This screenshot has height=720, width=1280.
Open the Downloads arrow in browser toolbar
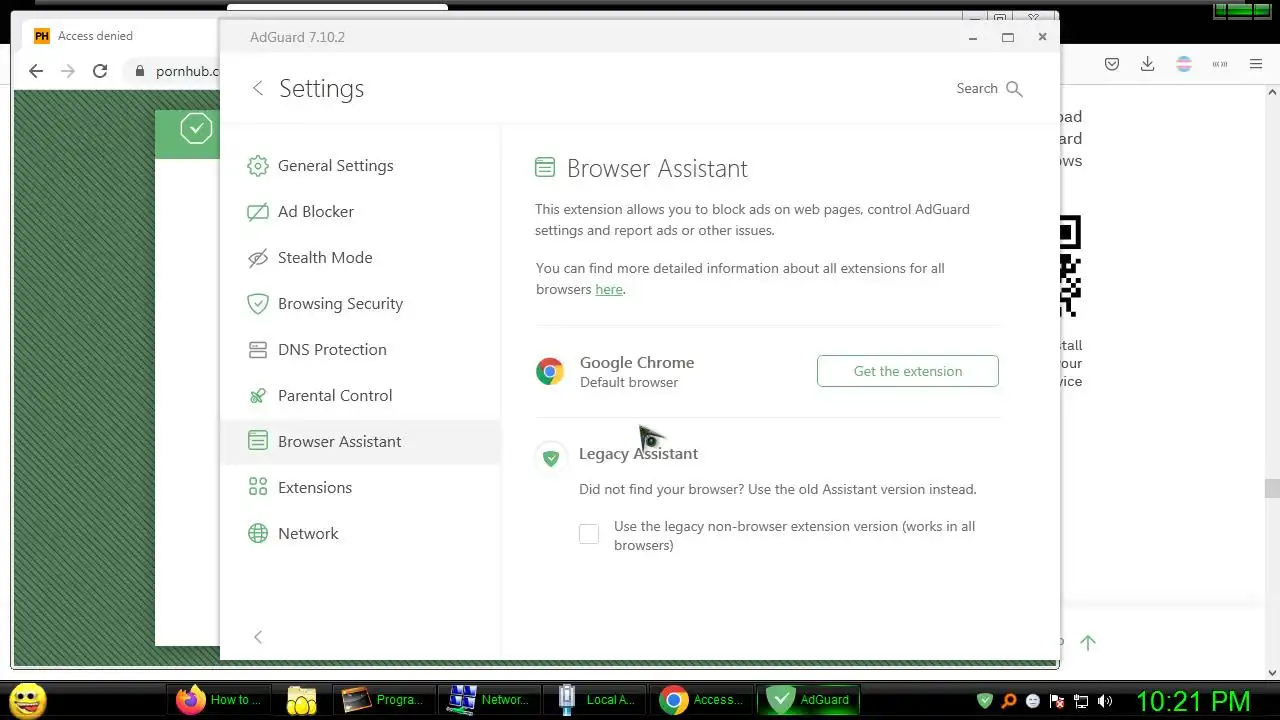(x=1148, y=64)
